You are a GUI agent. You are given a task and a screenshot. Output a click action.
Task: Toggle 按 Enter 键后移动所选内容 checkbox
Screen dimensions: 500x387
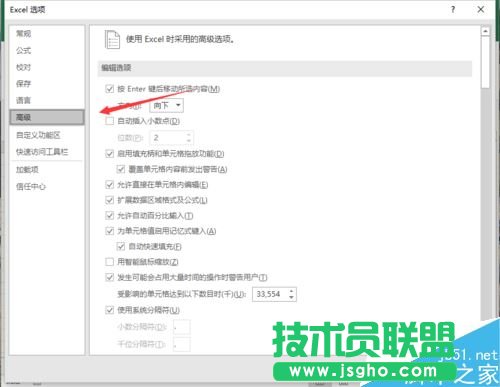109,89
